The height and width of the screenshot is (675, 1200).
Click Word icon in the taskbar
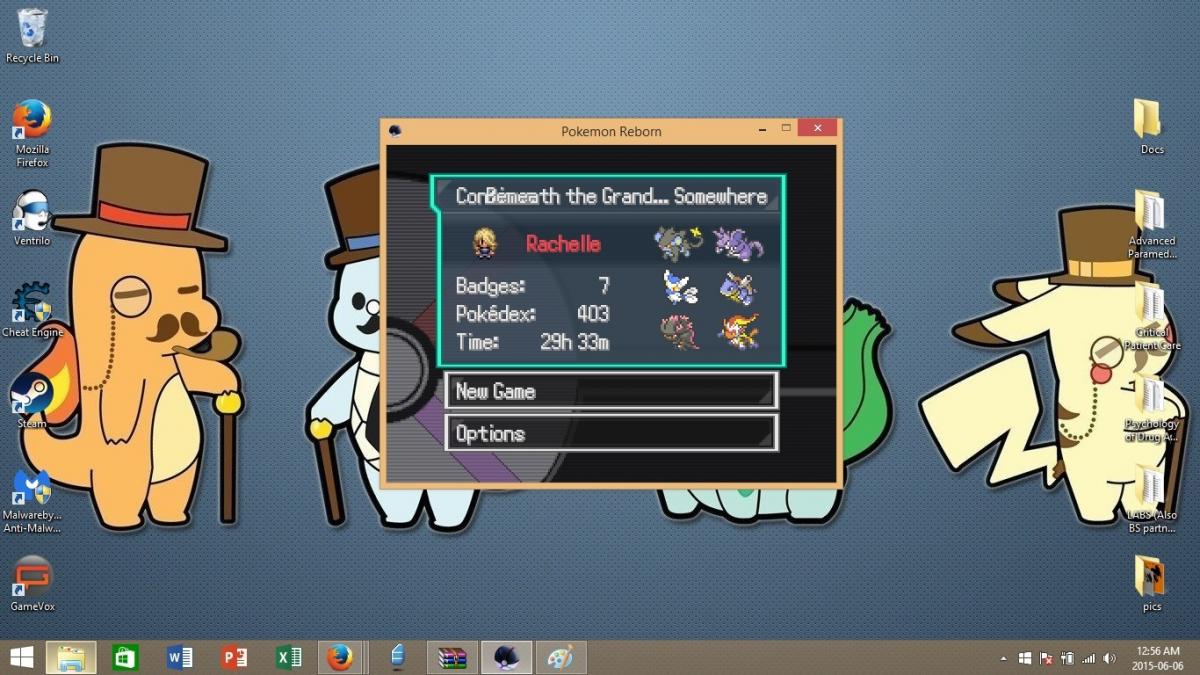(x=180, y=657)
